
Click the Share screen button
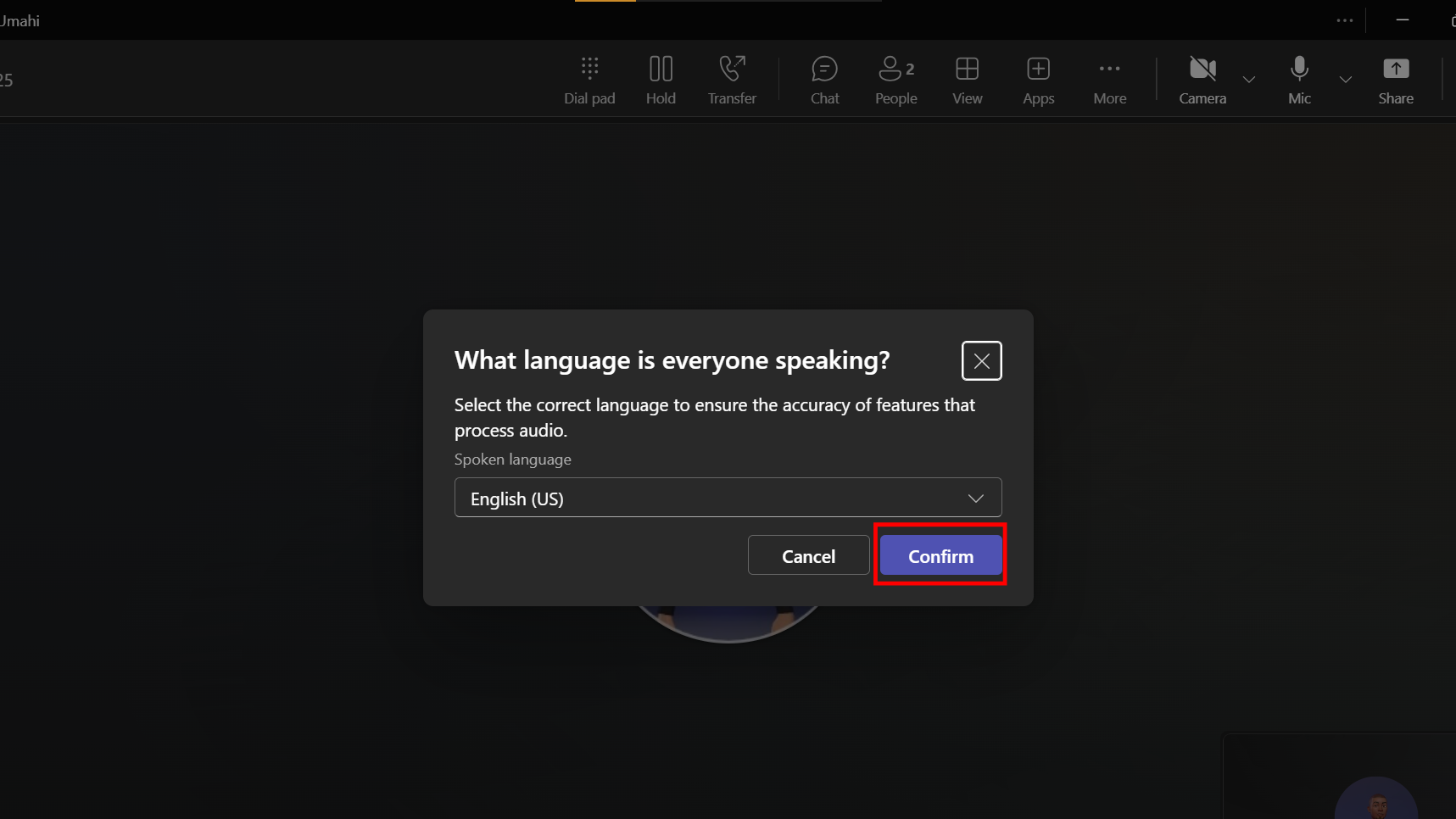[1395, 80]
